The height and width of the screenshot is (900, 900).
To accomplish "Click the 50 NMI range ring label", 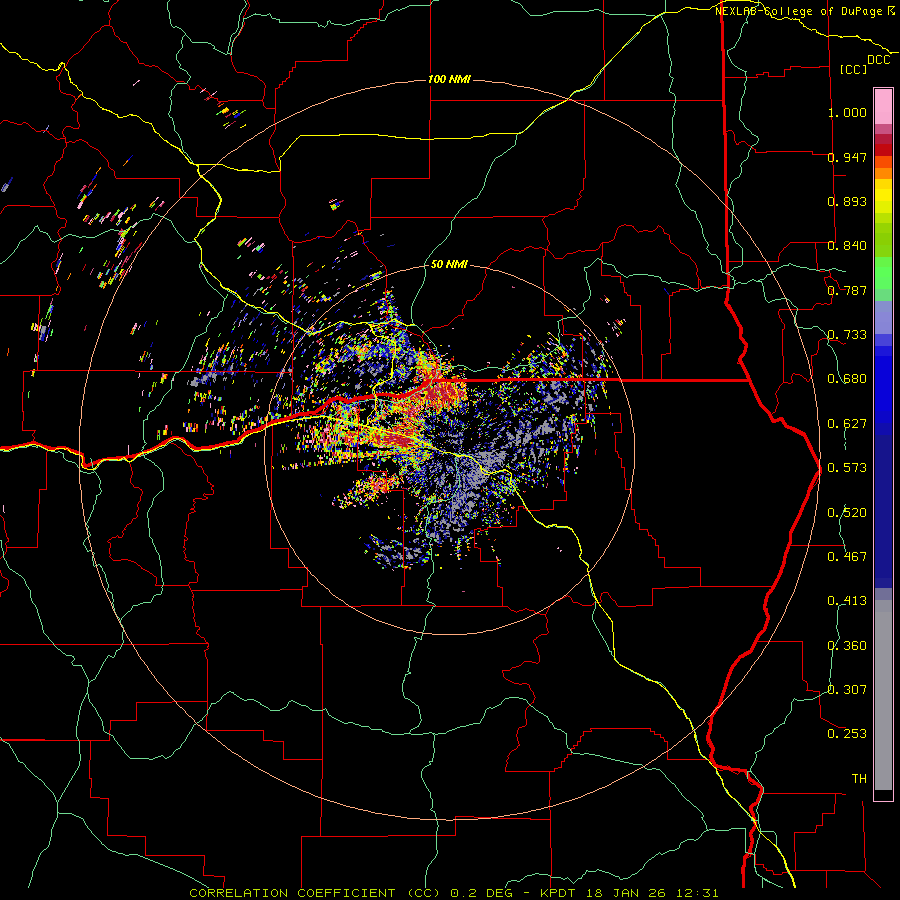I will [x=449, y=264].
